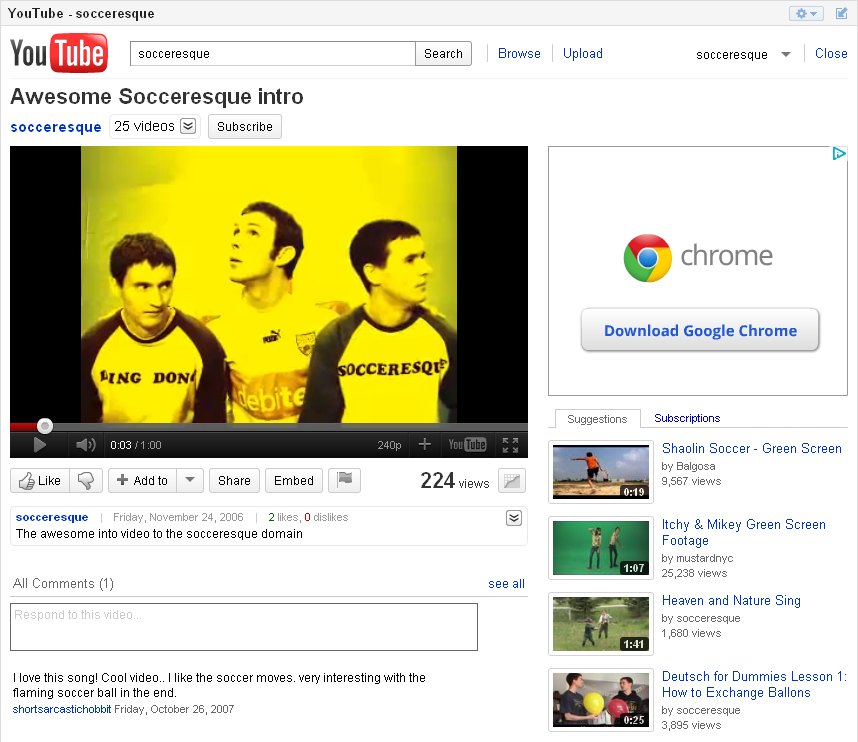Open the video statistics chart icon
858x742 pixels.
tap(512, 481)
